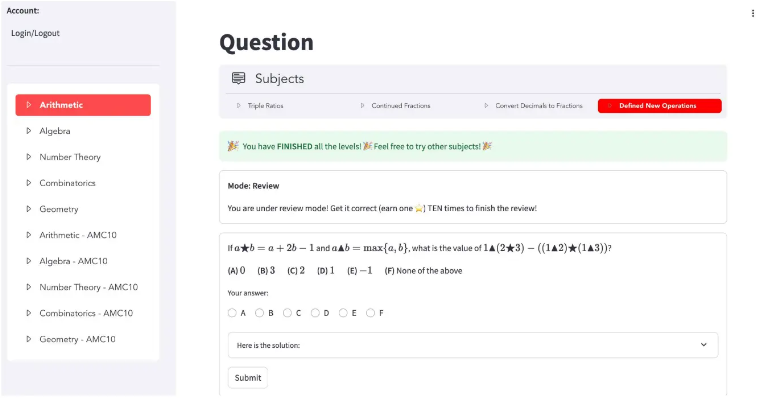Click the triangle icon beside Number Theory
This screenshot has height=412, width=768.
point(29,157)
